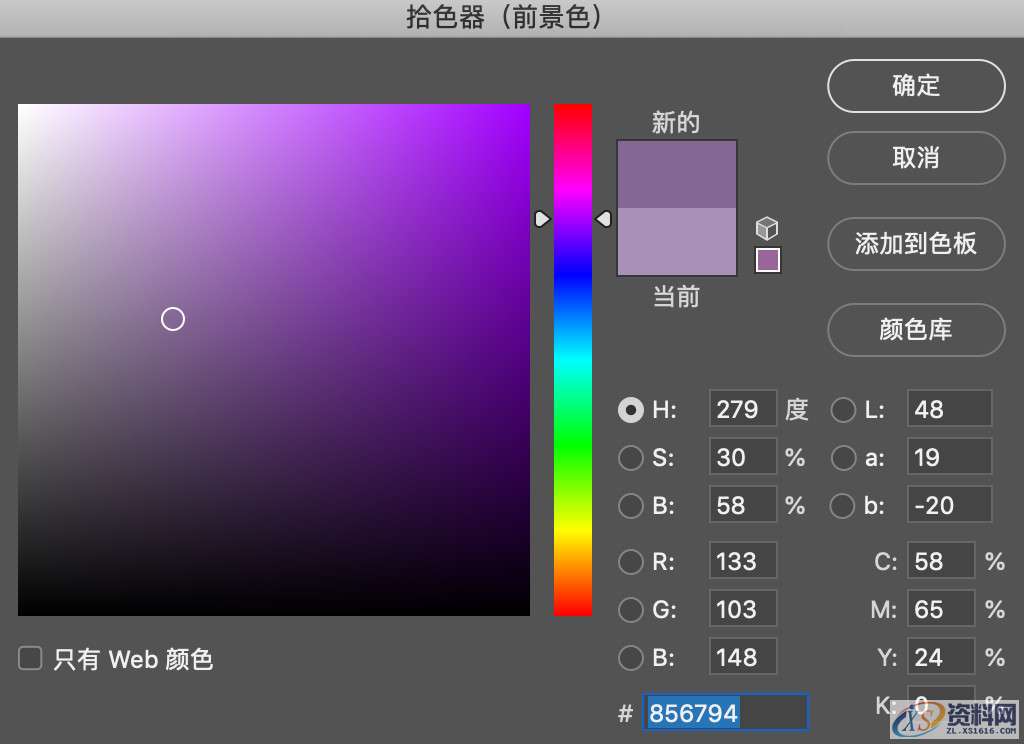Click the 确定 button
1024x744 pixels.
915,86
